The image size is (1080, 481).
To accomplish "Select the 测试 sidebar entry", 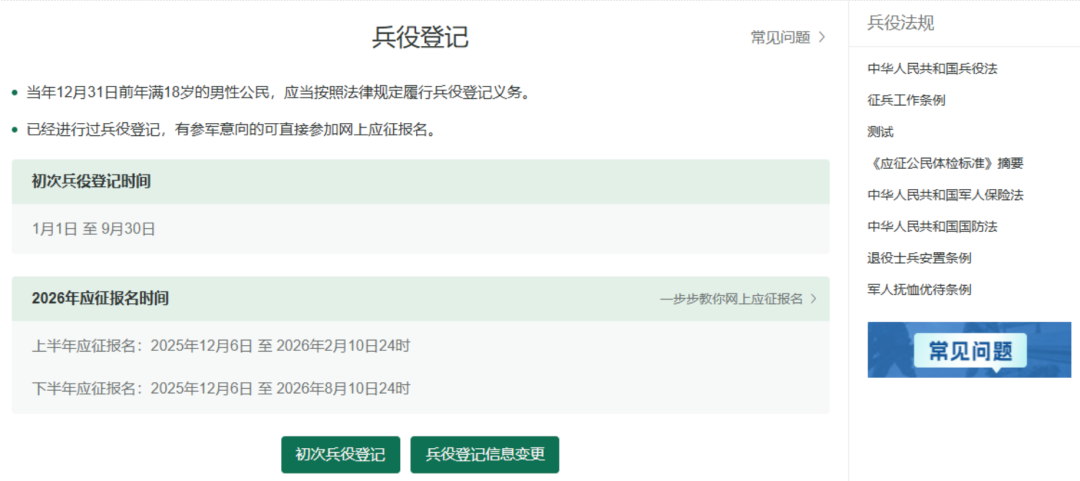I will coord(880,132).
